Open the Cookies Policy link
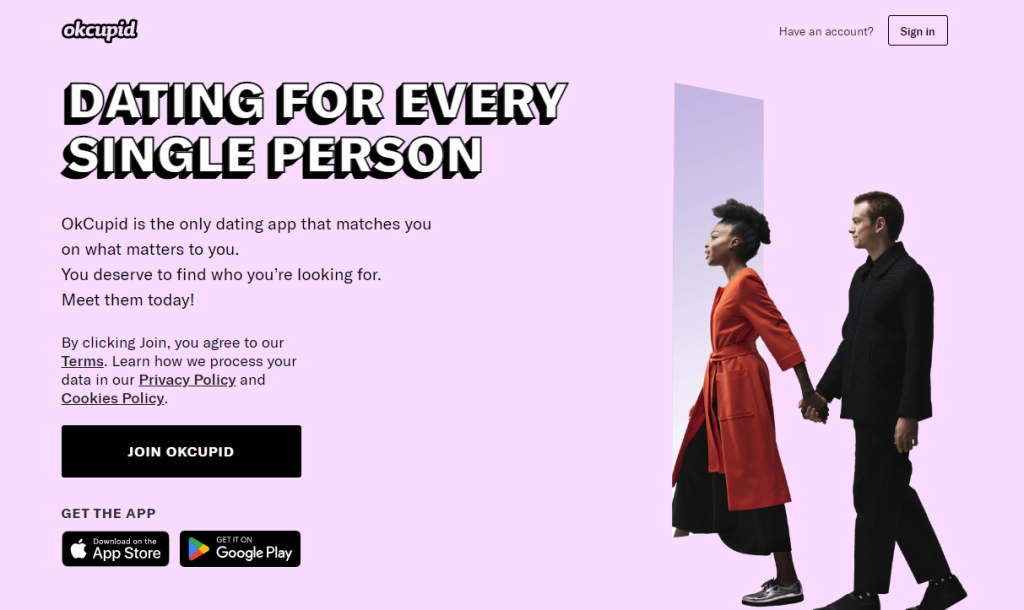1024x610 pixels. [x=112, y=398]
